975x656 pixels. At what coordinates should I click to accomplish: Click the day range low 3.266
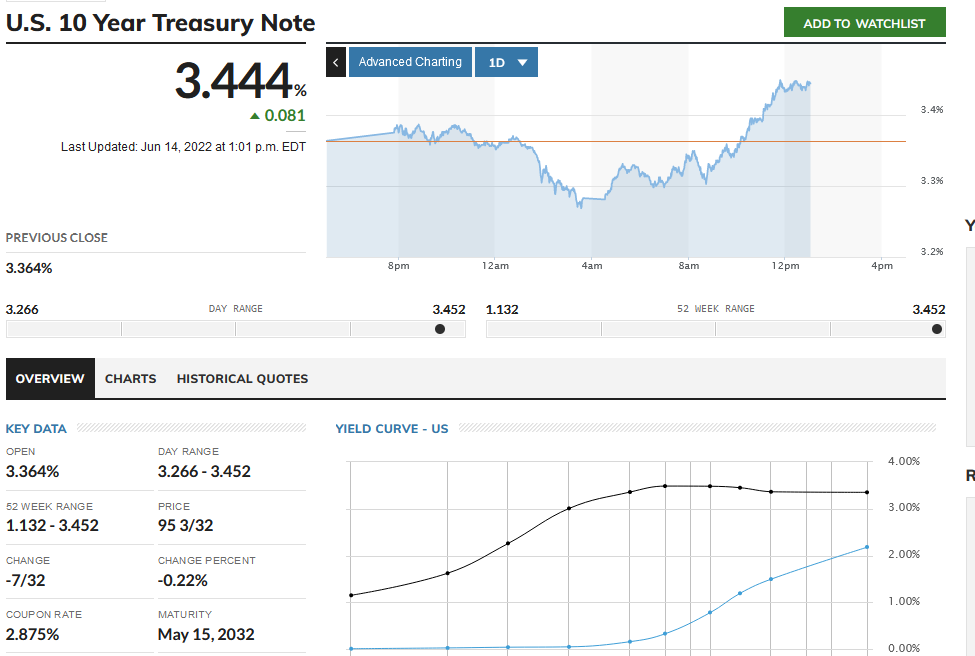click(x=22, y=310)
